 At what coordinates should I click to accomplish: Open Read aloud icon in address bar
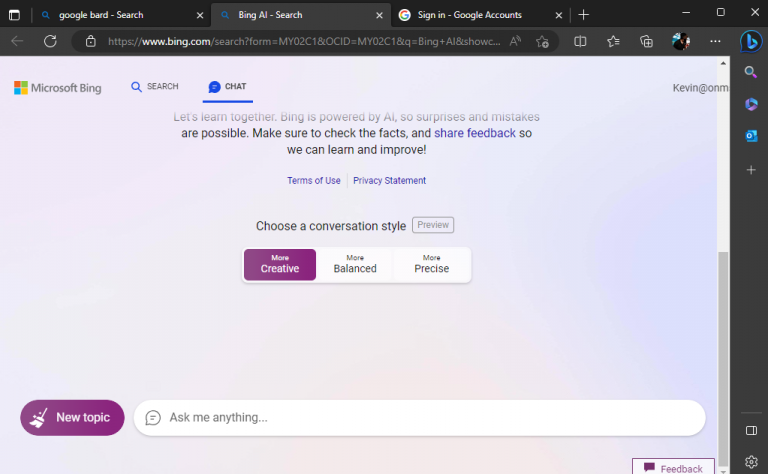click(515, 41)
